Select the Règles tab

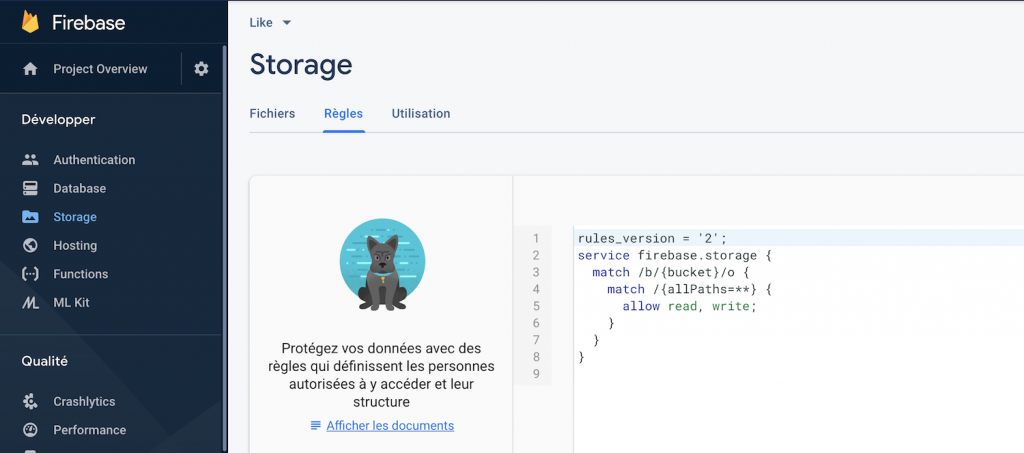pos(344,114)
